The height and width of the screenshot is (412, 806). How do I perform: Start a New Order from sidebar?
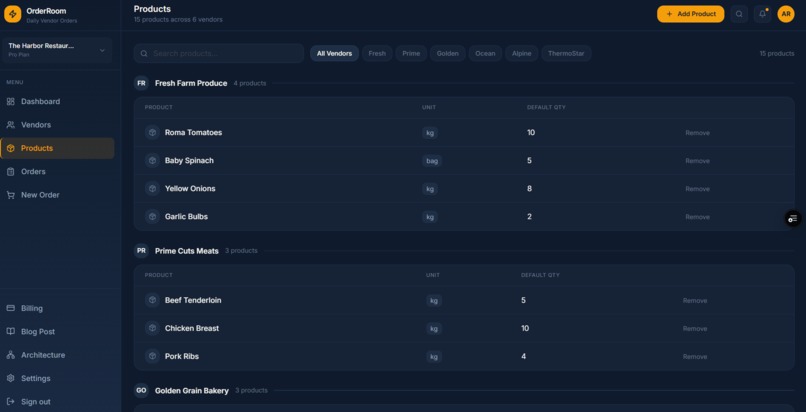(57, 195)
